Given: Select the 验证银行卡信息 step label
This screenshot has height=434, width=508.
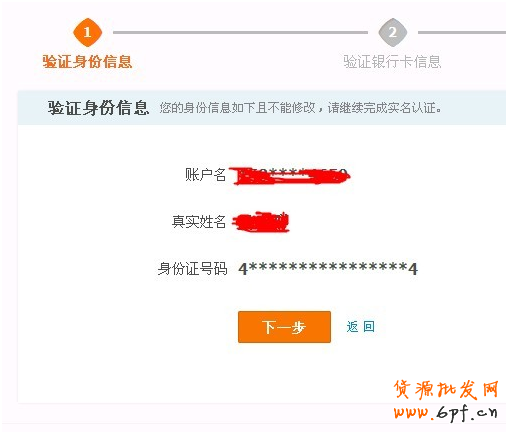Looking at the screenshot, I should click(392, 62).
